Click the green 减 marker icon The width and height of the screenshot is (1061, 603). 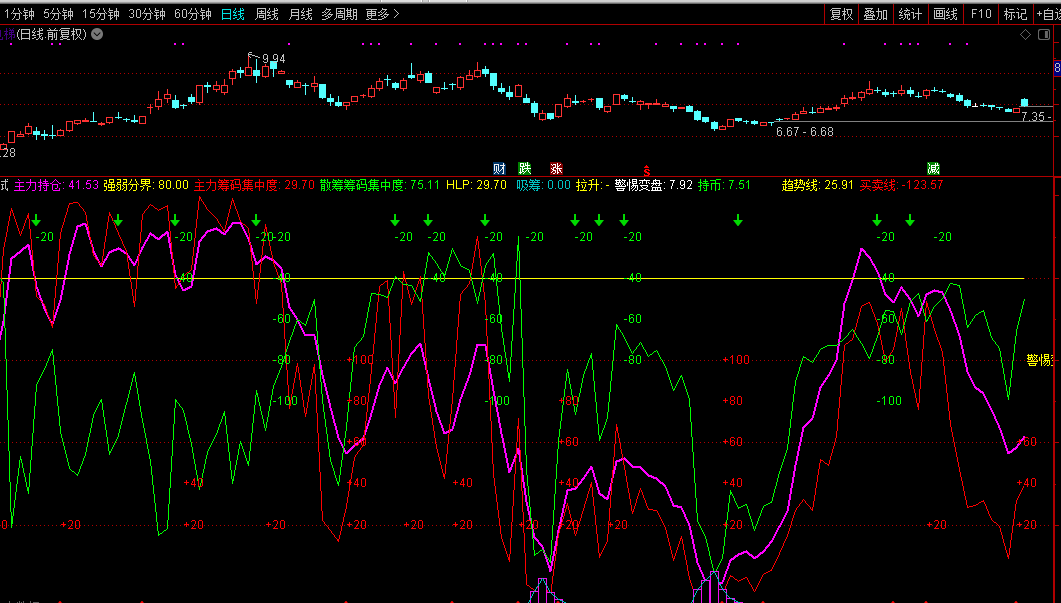pyautogui.click(x=933, y=168)
